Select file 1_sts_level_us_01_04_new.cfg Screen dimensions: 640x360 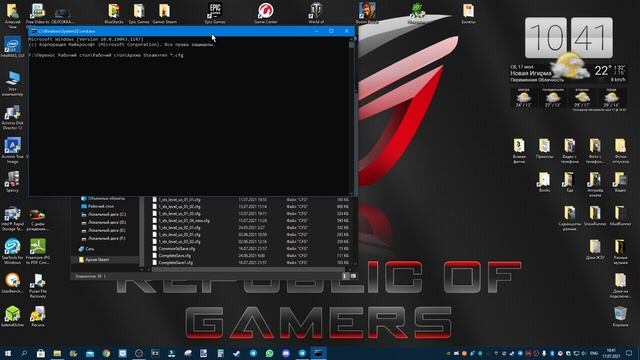184,220
